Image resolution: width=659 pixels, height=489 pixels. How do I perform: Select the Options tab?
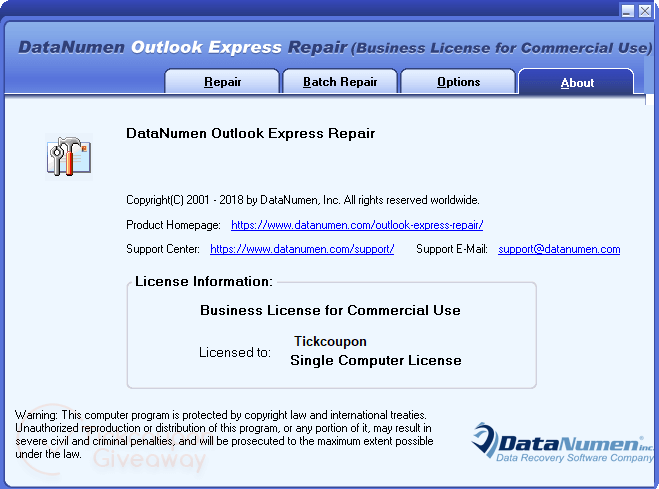pyautogui.click(x=458, y=82)
